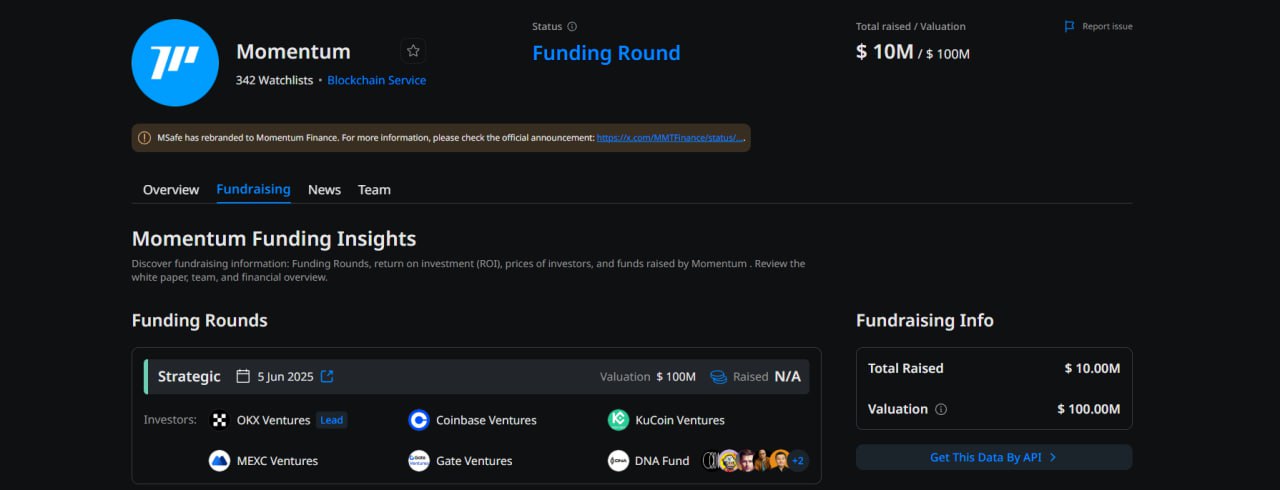This screenshot has width=1280, height=490.
Task: Expand the +2 more investors badge
Action: (x=798, y=461)
